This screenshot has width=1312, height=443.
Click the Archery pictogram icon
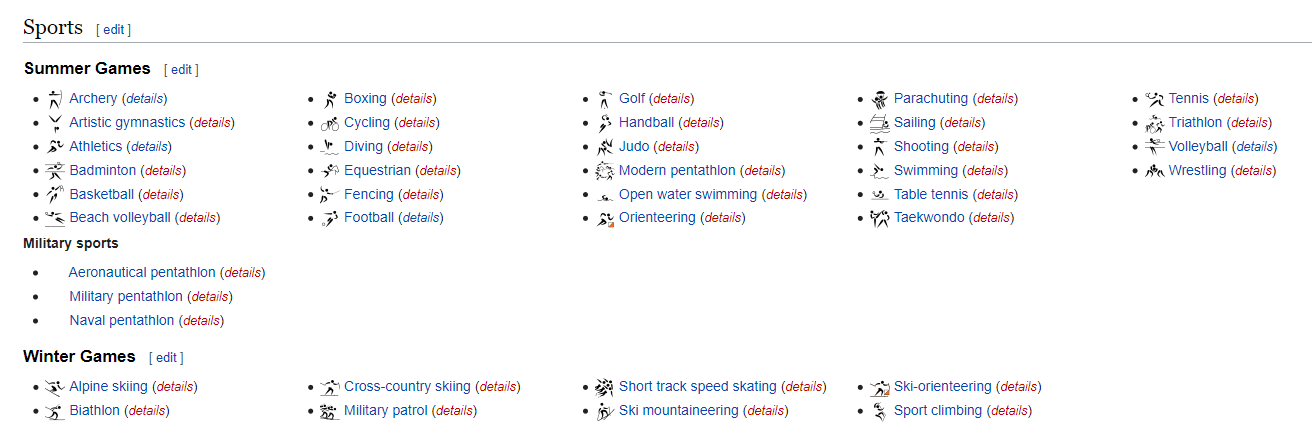click(x=54, y=99)
